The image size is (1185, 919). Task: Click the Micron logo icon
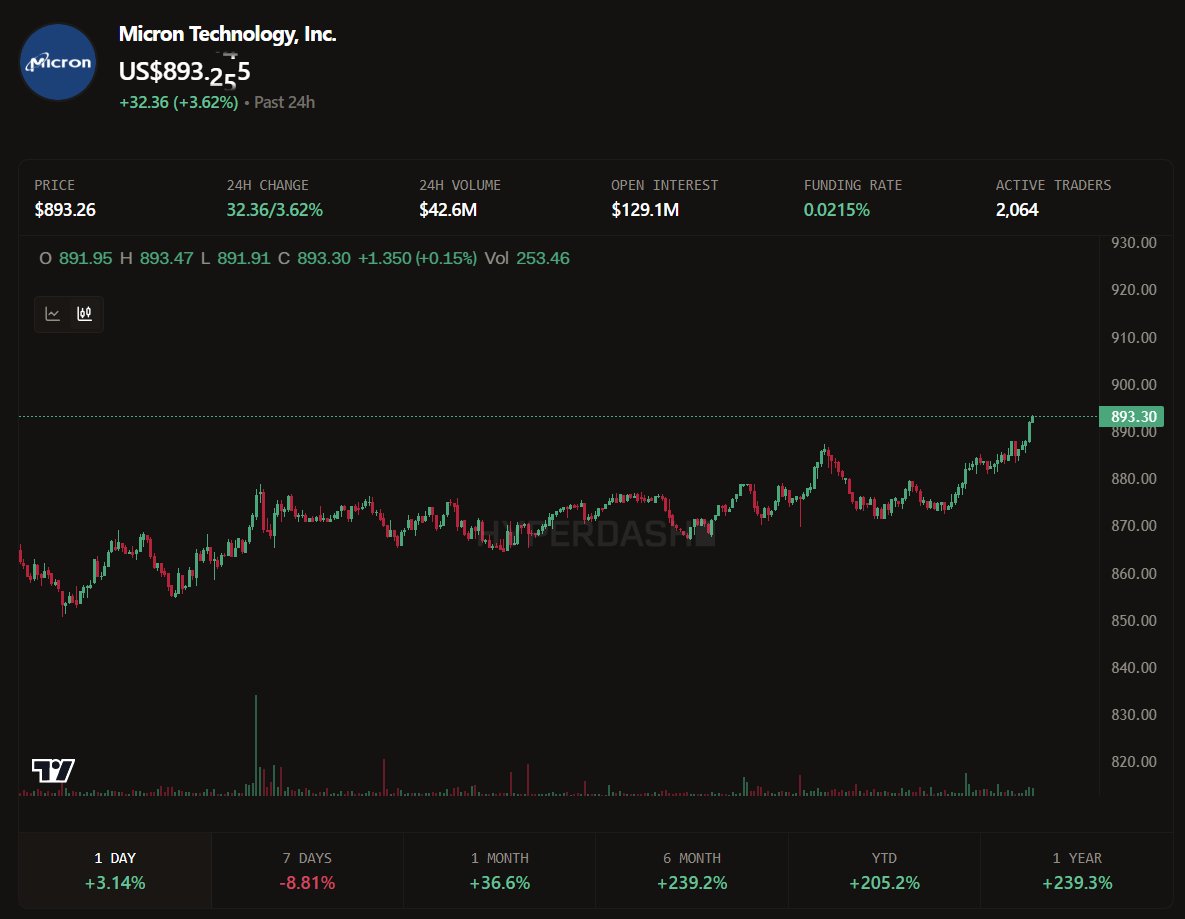pyautogui.click(x=57, y=62)
